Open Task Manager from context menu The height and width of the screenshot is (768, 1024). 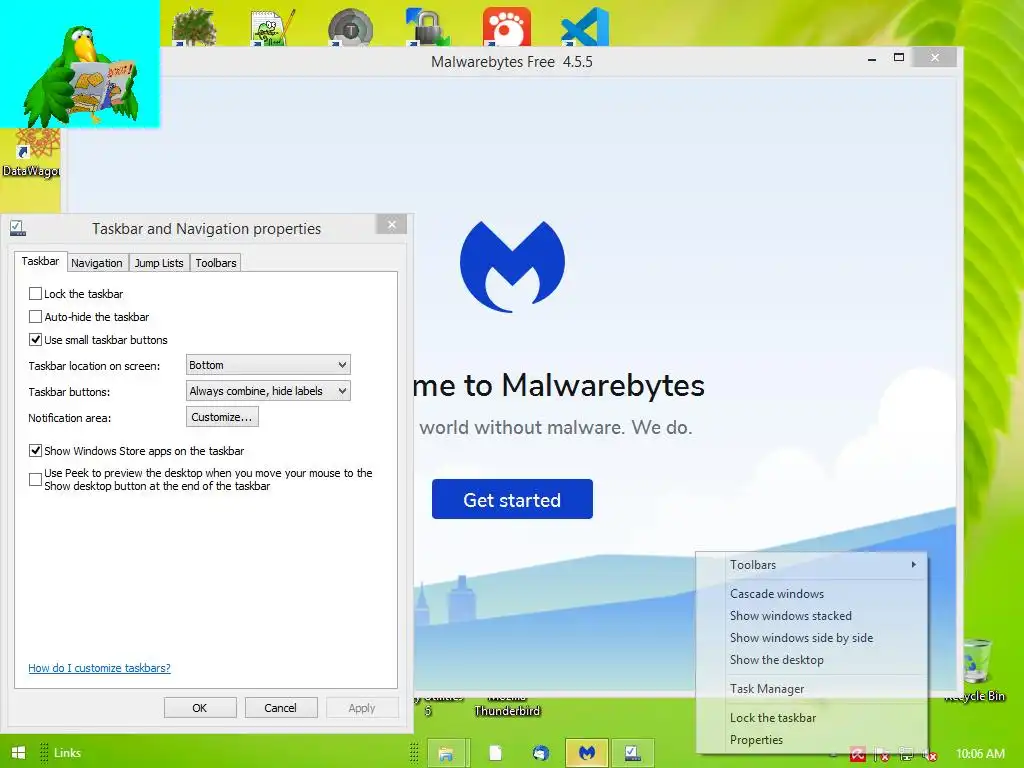tap(812, 689)
